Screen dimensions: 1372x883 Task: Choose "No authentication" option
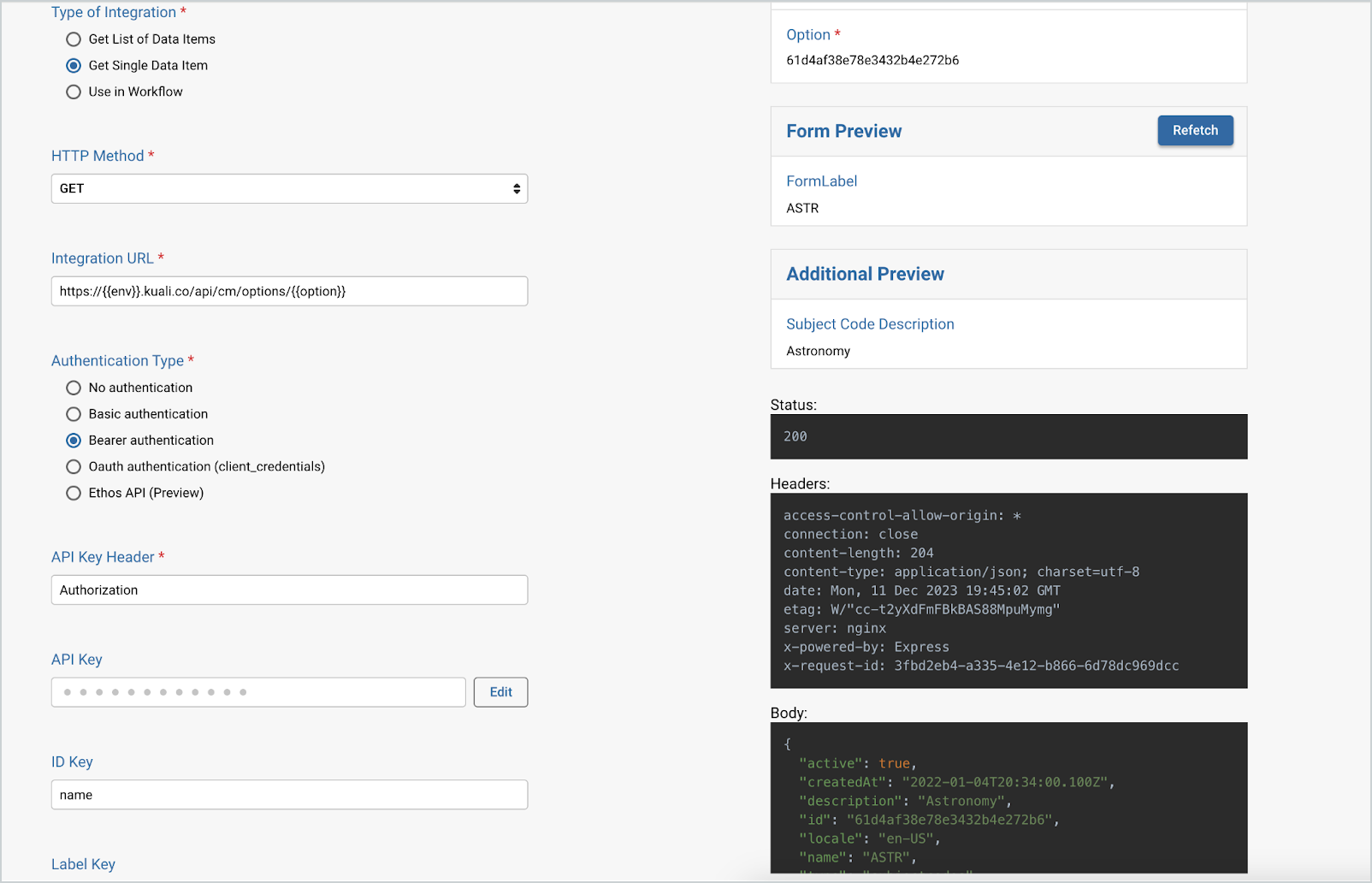pos(74,388)
